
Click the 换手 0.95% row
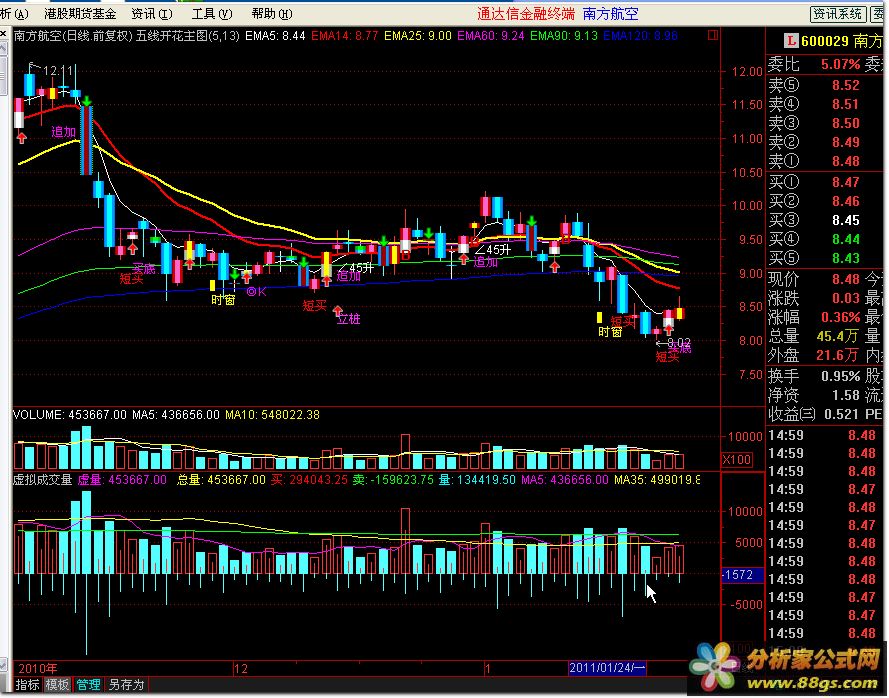point(814,377)
